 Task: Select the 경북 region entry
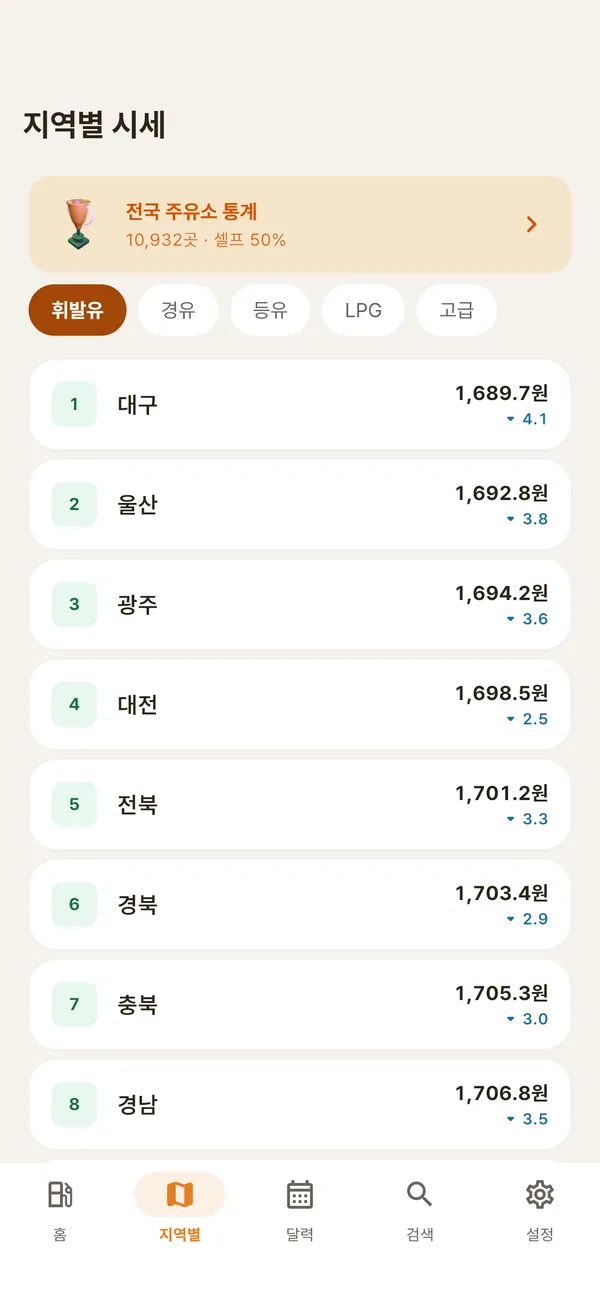coord(300,904)
